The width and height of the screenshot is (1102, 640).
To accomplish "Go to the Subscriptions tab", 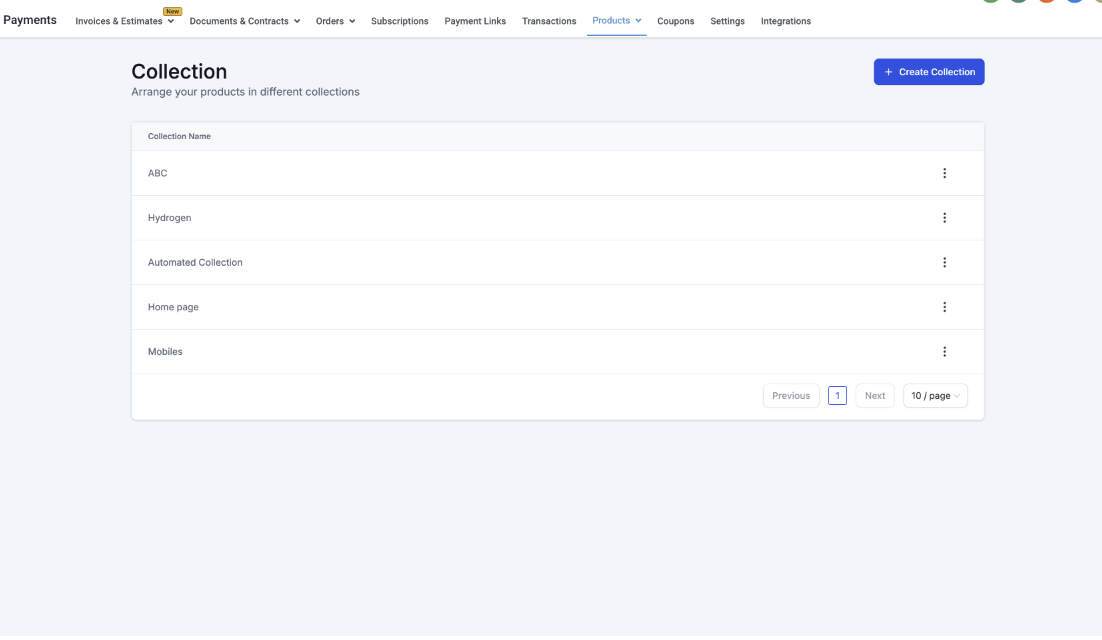I will coord(399,21).
